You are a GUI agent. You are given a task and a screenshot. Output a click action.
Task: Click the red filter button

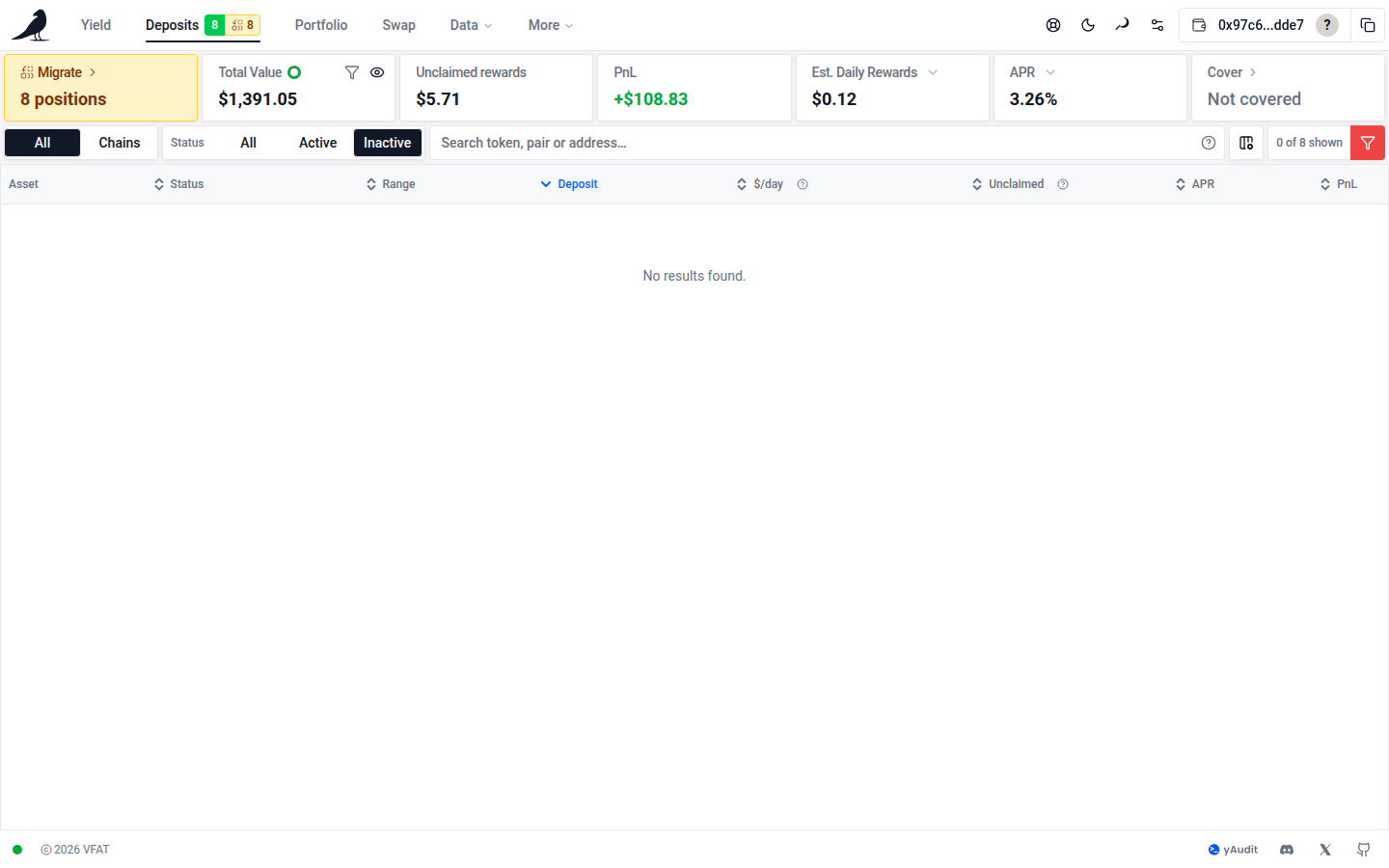click(x=1368, y=143)
